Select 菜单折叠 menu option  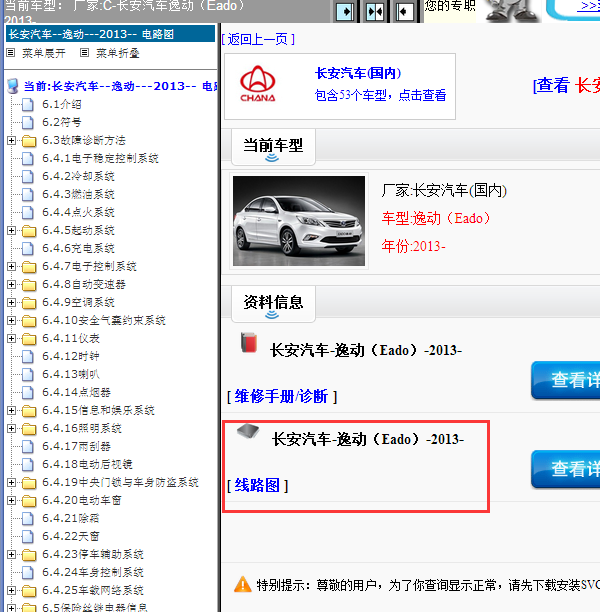pyautogui.click(x=118, y=53)
